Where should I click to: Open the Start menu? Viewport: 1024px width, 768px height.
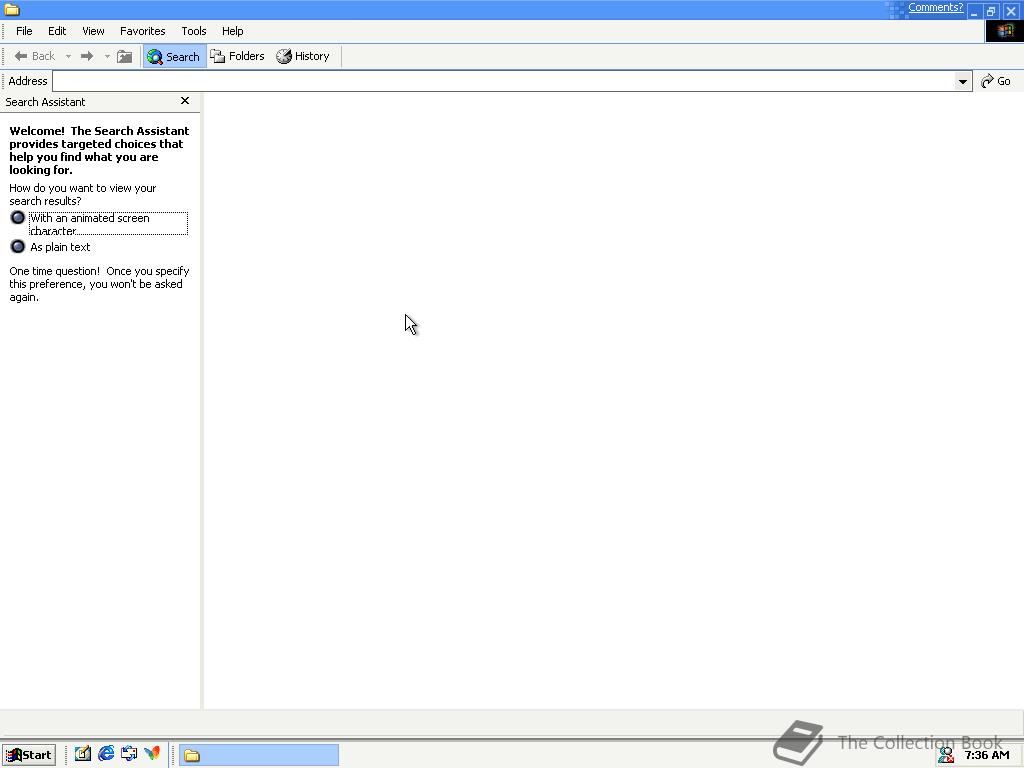point(29,755)
